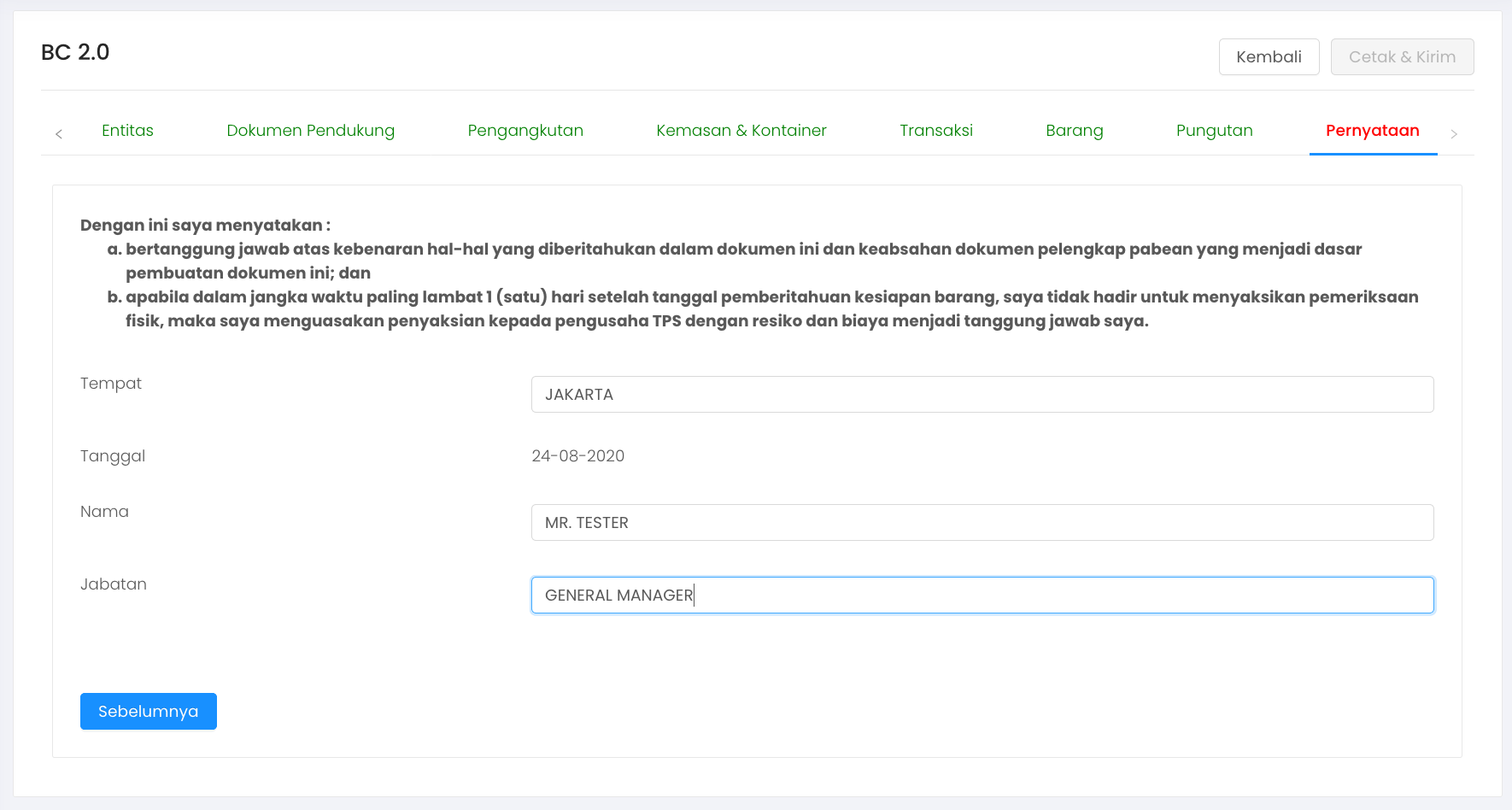The image size is (1512, 810).
Task: Open the Dokumen Pendukung tab
Action: click(310, 131)
